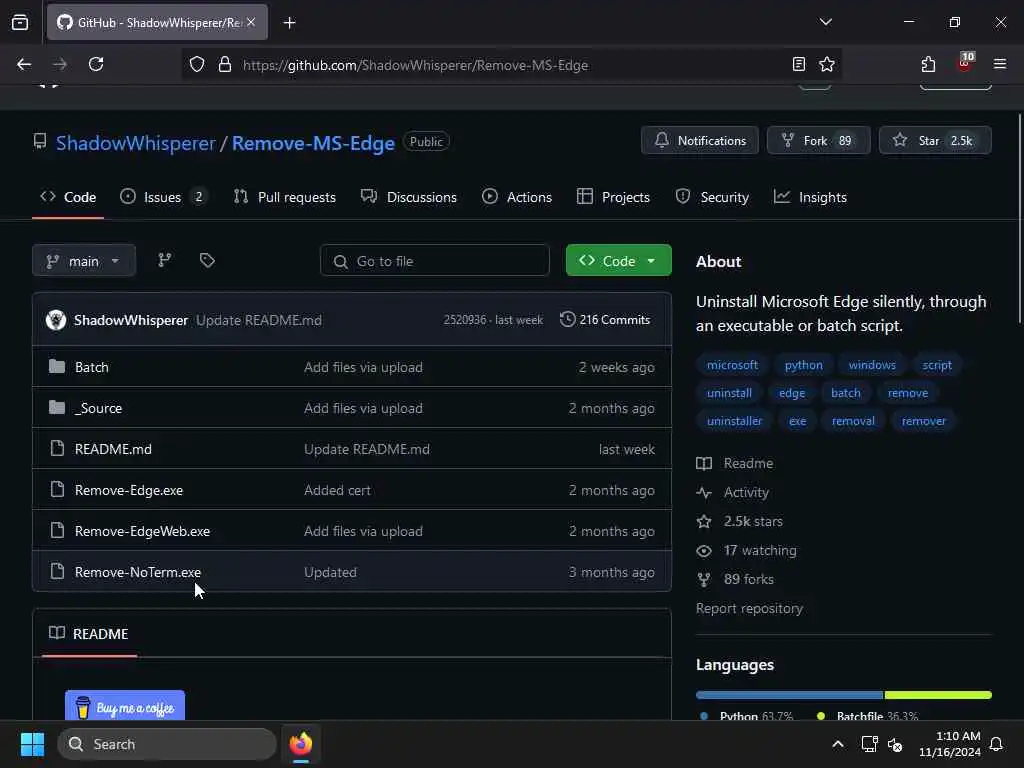Select the uninstaller topic tag

(x=734, y=421)
